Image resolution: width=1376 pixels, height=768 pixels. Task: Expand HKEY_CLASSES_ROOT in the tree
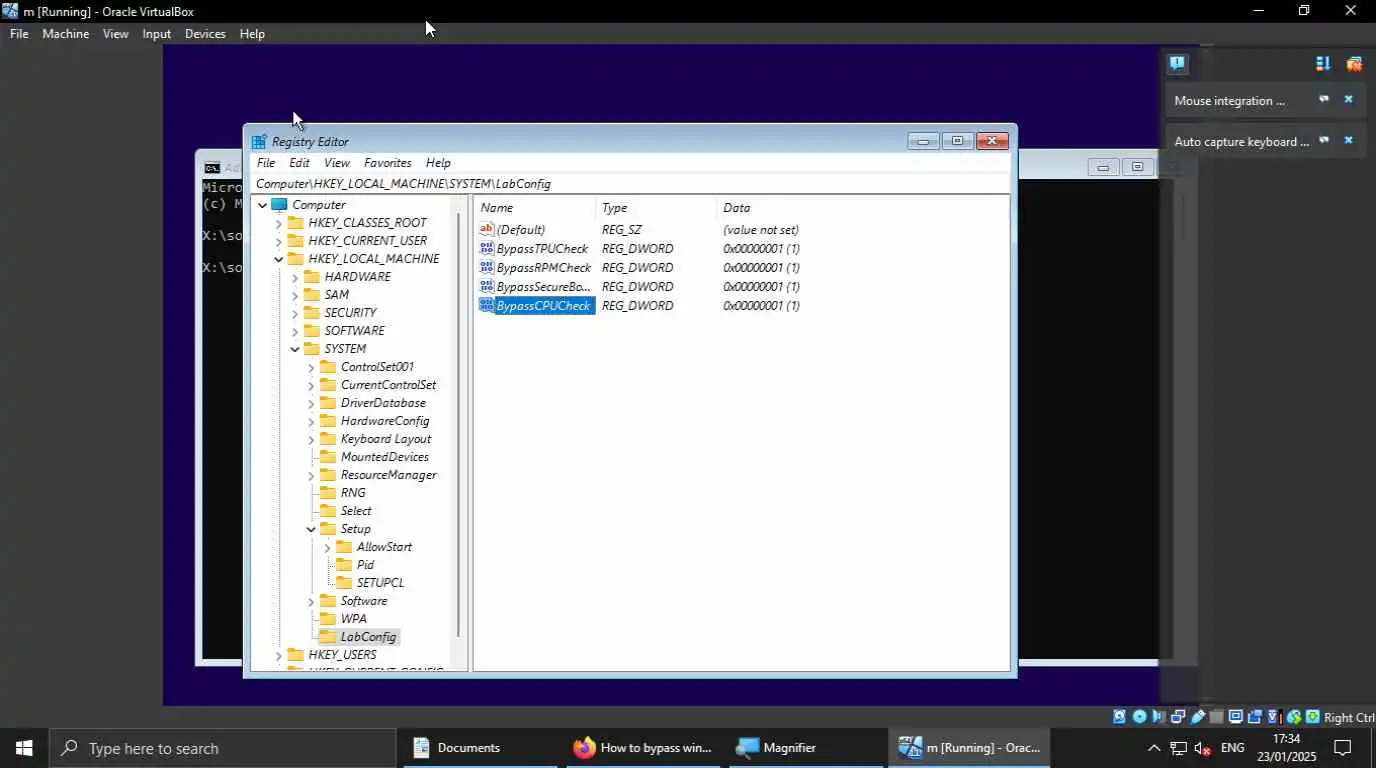coord(279,223)
